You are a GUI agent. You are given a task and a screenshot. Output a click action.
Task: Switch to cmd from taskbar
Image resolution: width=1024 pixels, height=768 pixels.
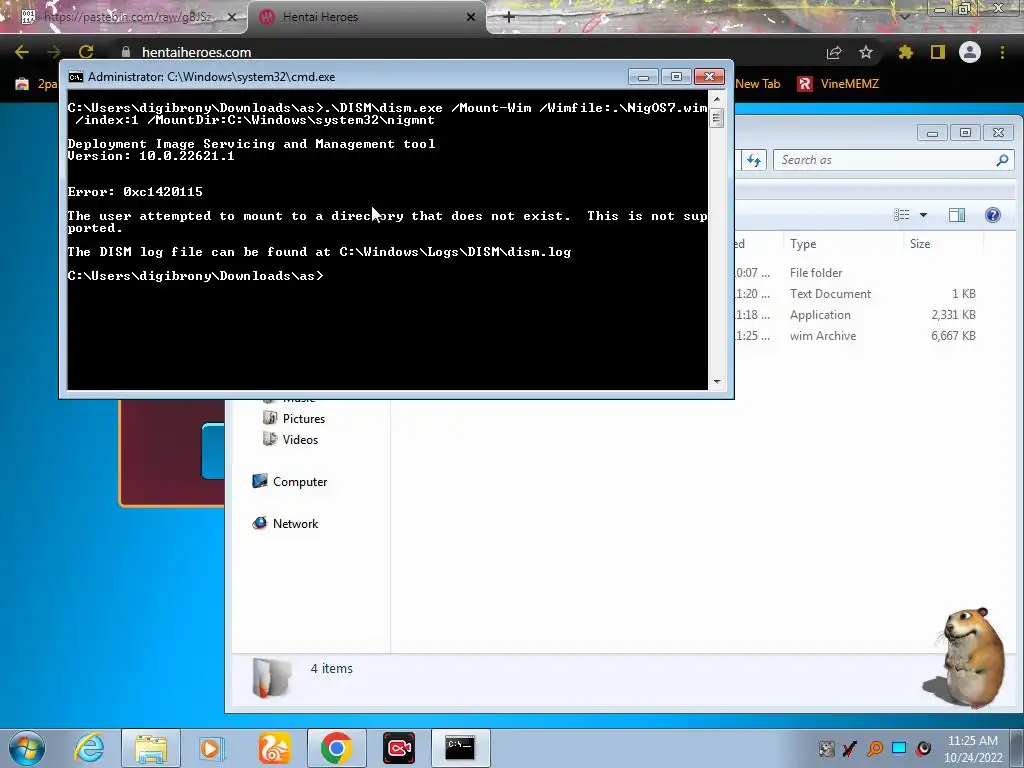pyautogui.click(x=460, y=748)
